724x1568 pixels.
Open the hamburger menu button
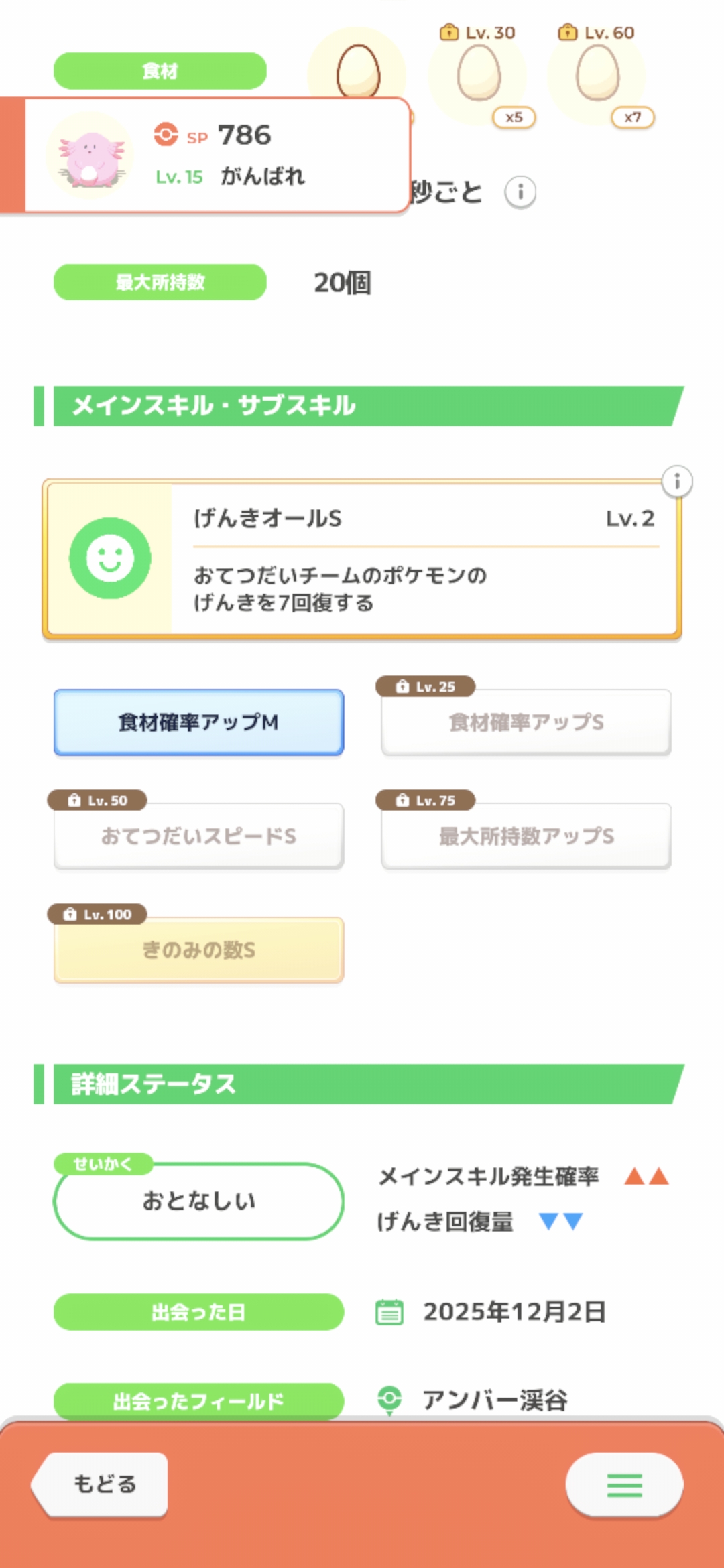point(624,1485)
